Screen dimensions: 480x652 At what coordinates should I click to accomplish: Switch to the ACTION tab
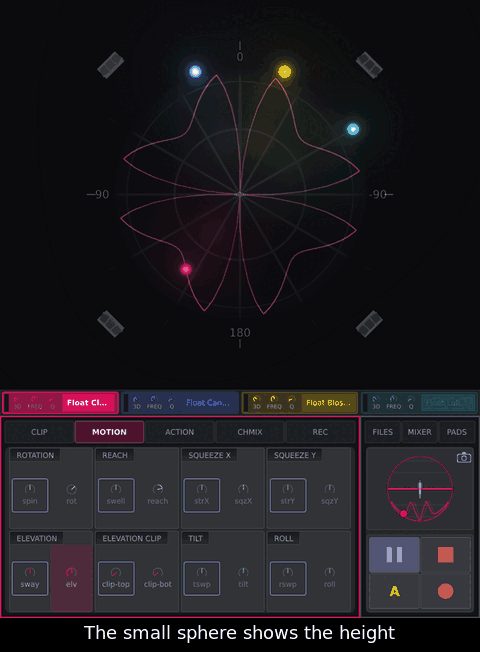pos(179,432)
